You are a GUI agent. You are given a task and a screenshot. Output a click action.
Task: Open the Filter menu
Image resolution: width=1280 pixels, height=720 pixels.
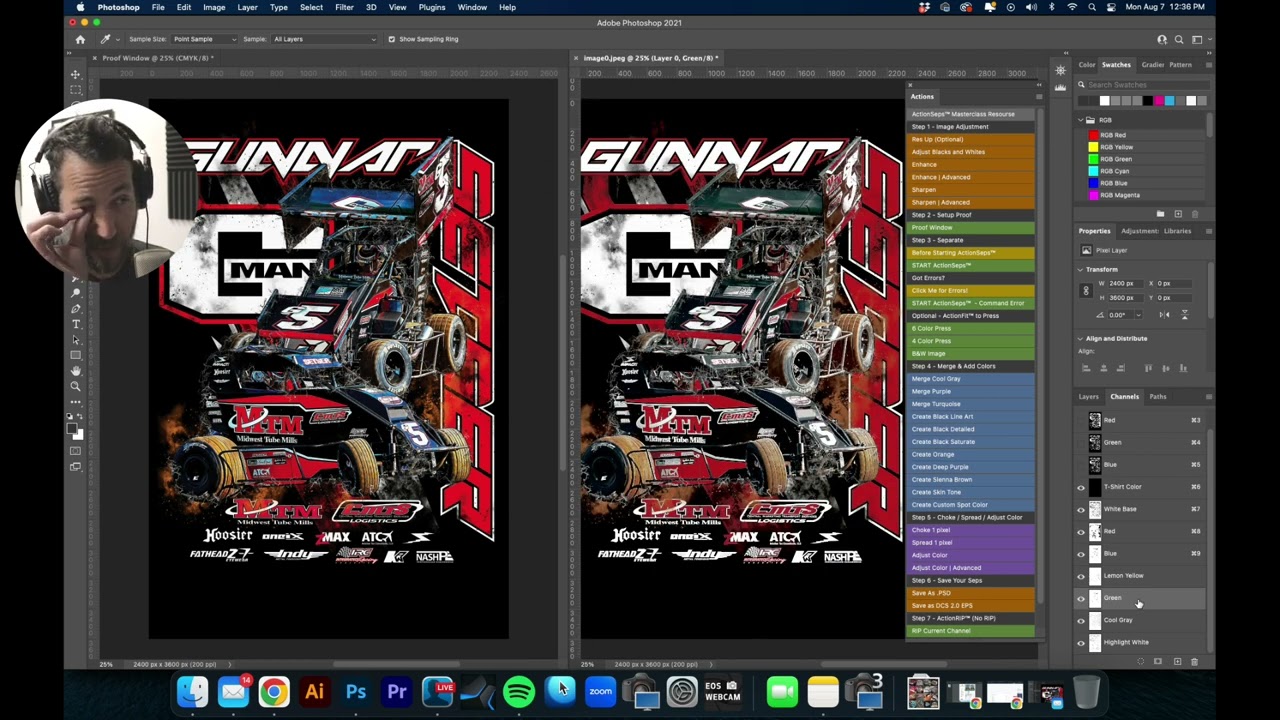344,7
